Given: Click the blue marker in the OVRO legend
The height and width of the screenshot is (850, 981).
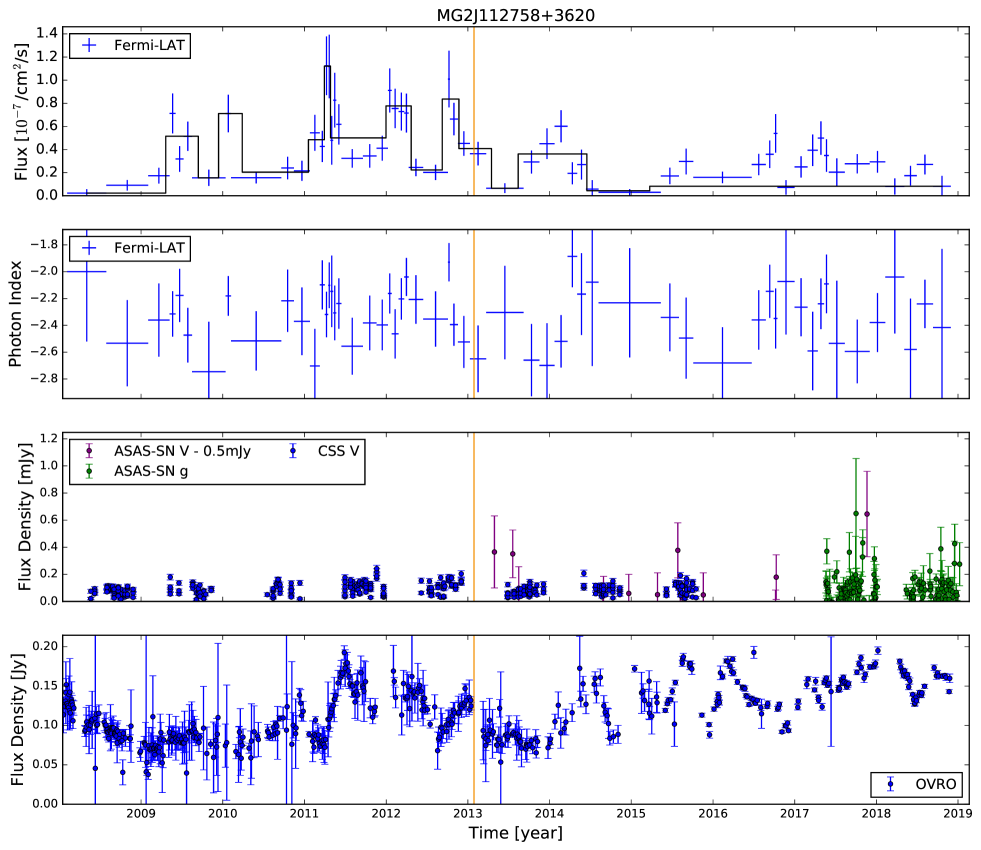Looking at the screenshot, I should coord(891,784).
